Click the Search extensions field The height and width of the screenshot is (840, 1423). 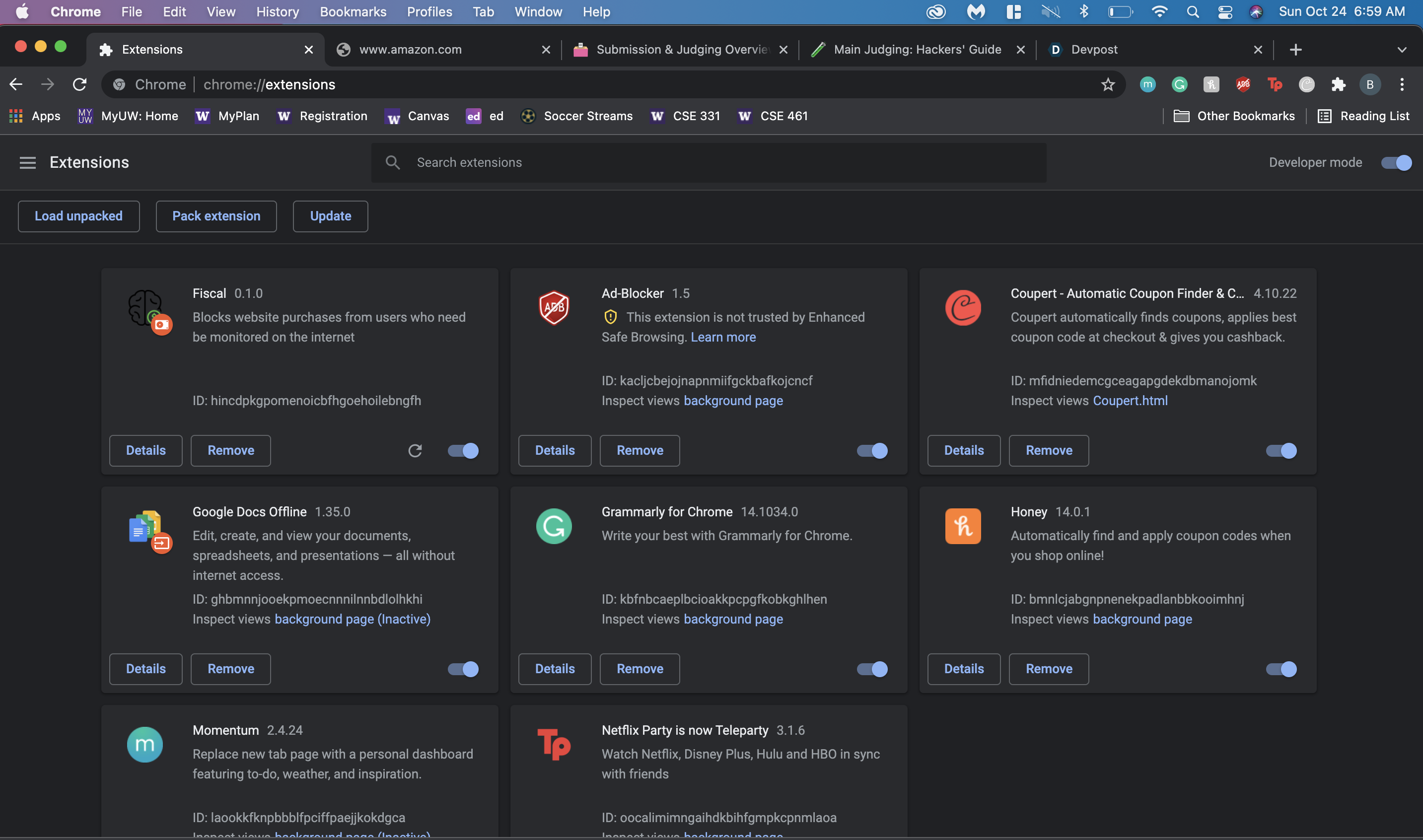click(x=708, y=163)
